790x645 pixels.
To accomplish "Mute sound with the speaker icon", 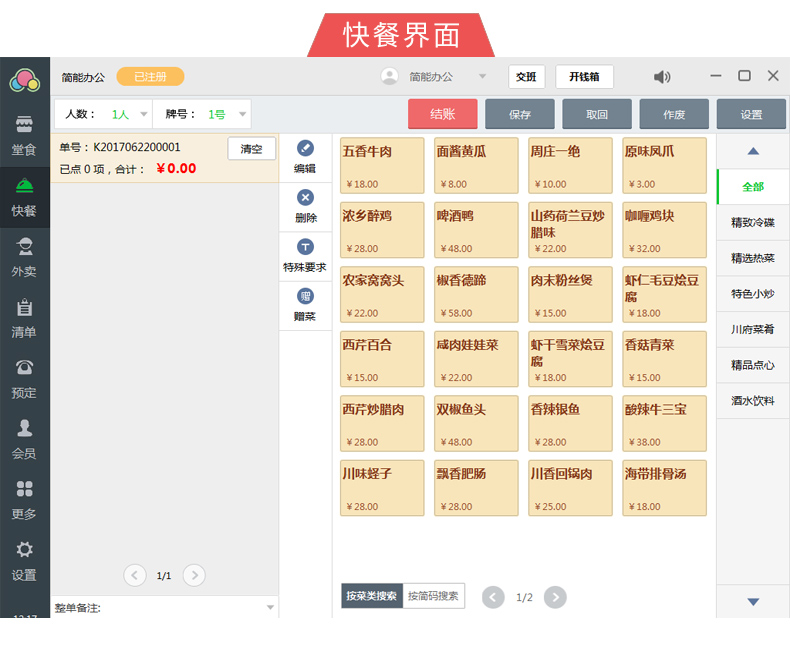I will 662,77.
